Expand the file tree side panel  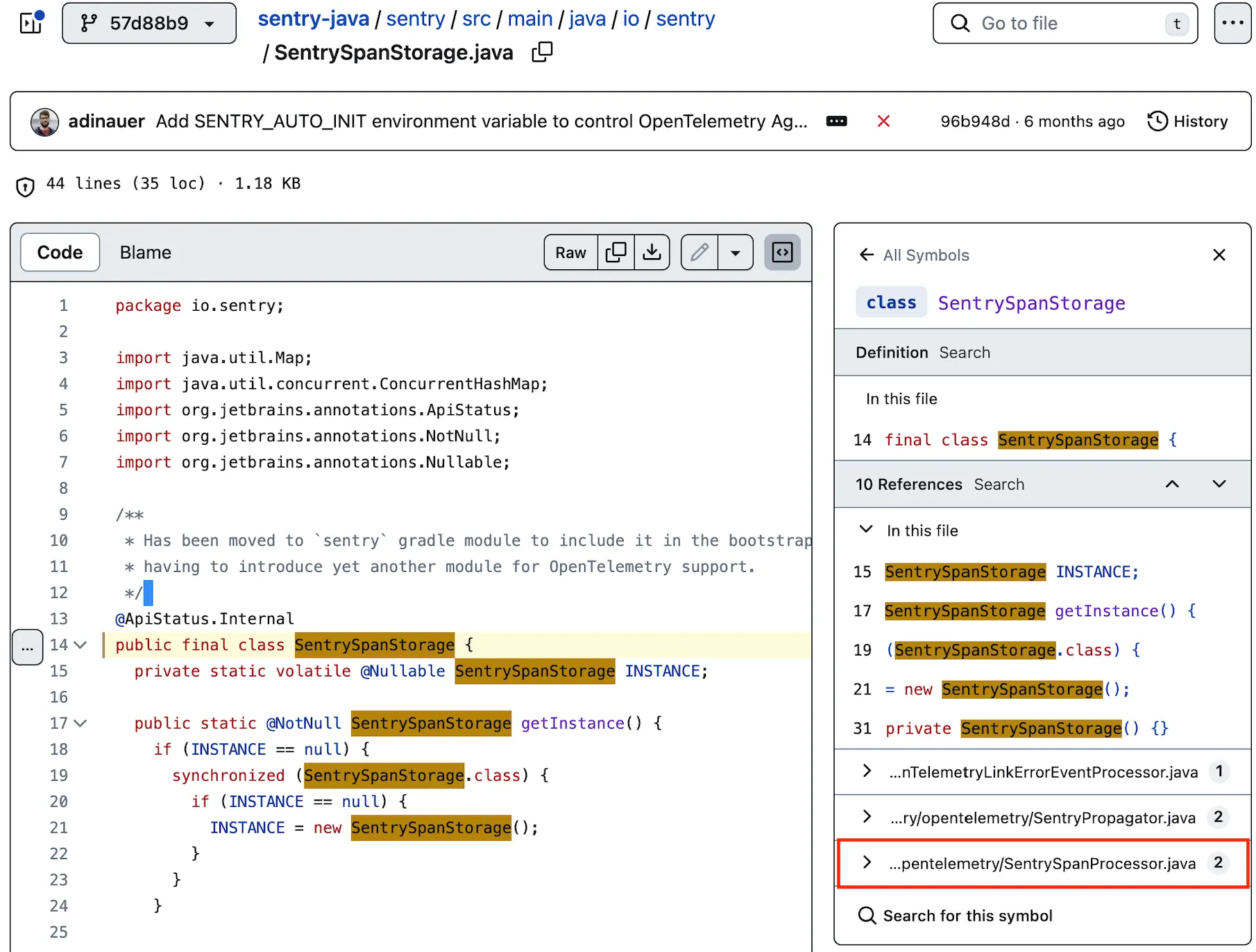tap(32, 23)
